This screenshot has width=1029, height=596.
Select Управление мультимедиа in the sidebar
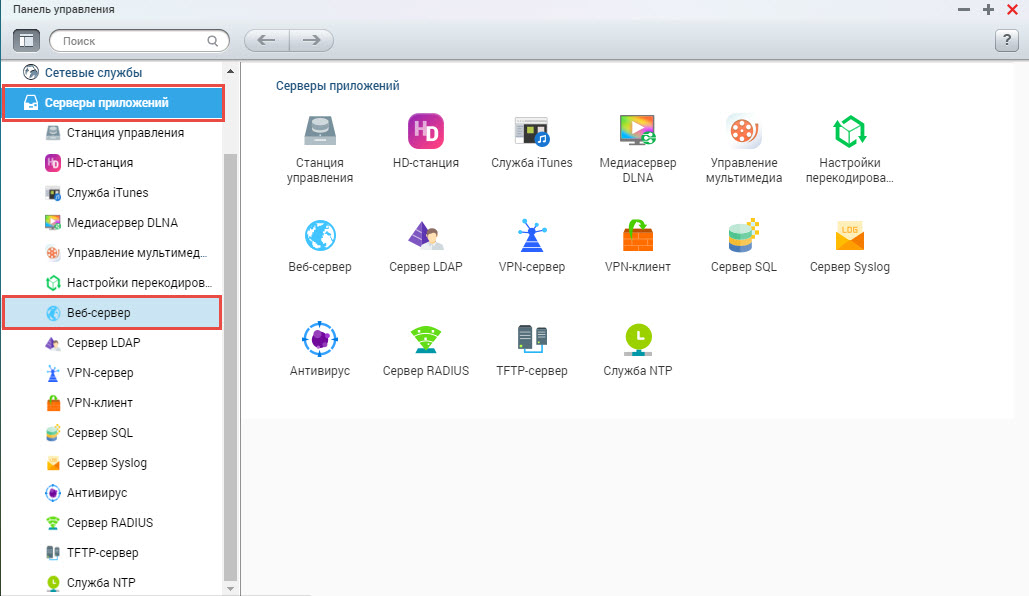[113, 253]
